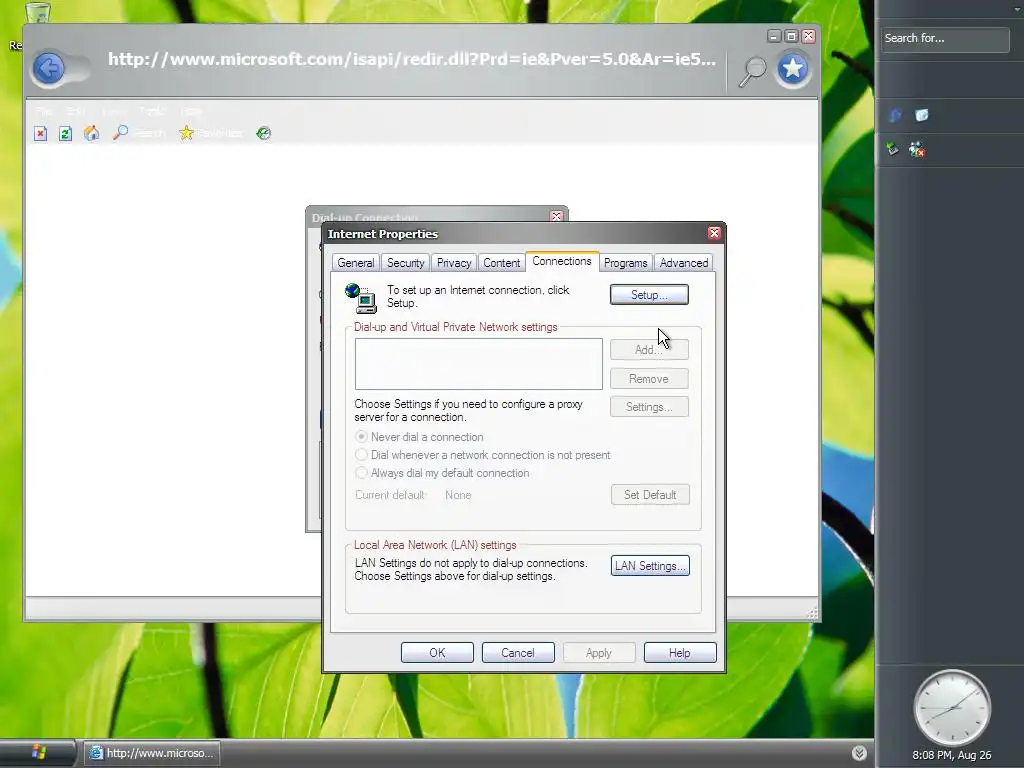Go back with the blue Back arrow button
Screen dimensions: 1024x768
pos(50,68)
